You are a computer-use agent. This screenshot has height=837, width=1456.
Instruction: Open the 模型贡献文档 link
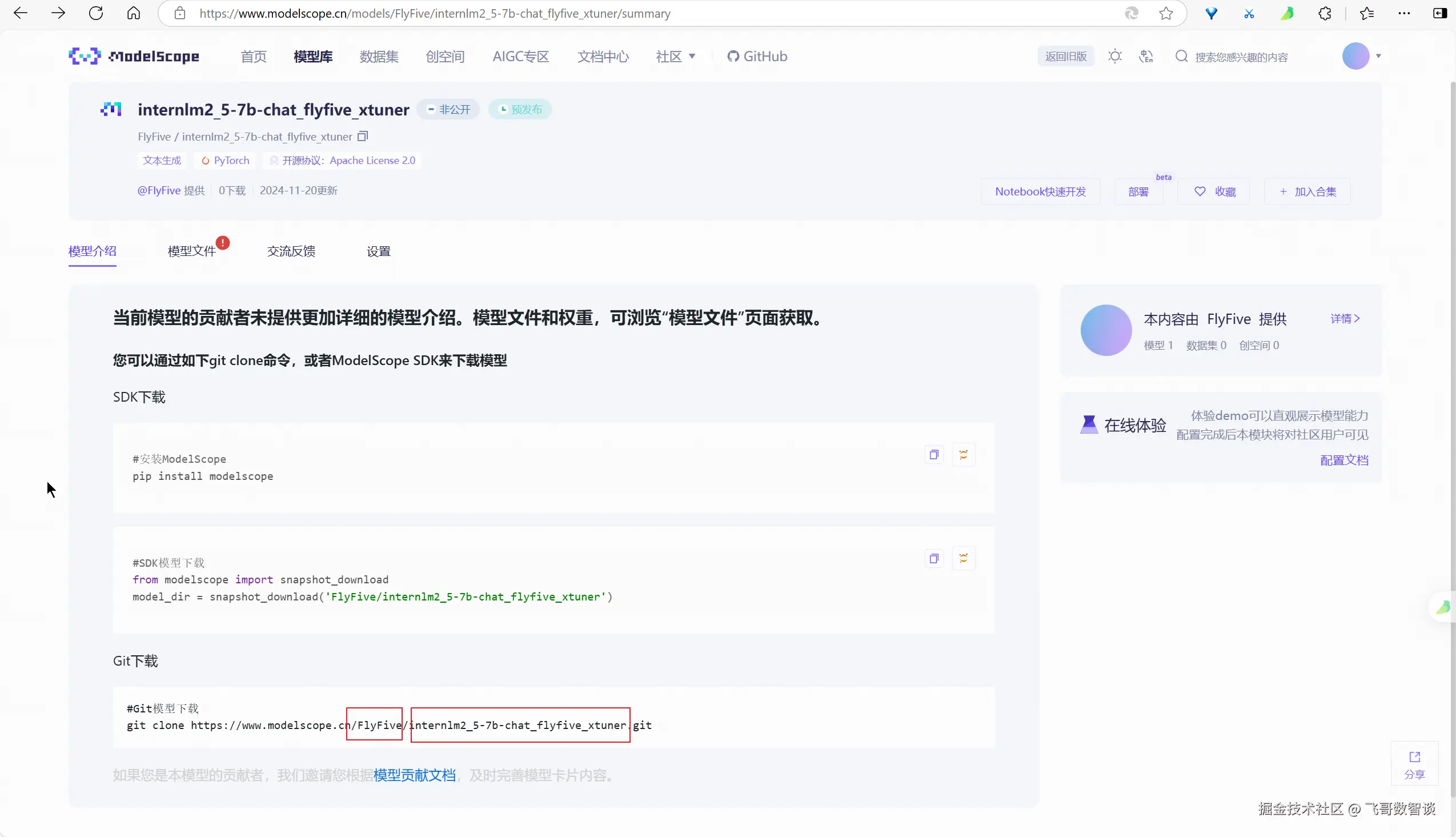click(414, 775)
